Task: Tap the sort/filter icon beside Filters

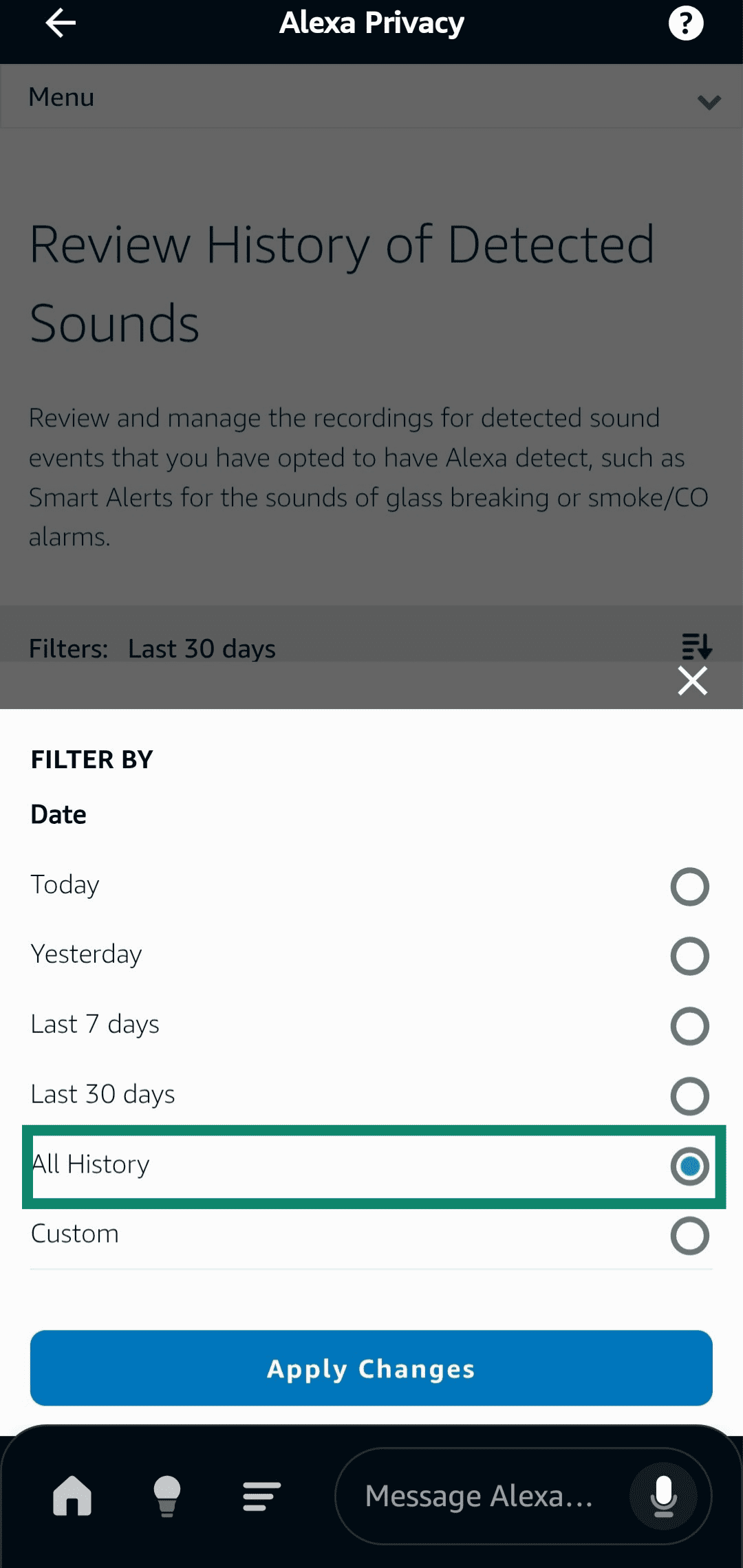Action: pos(696,646)
